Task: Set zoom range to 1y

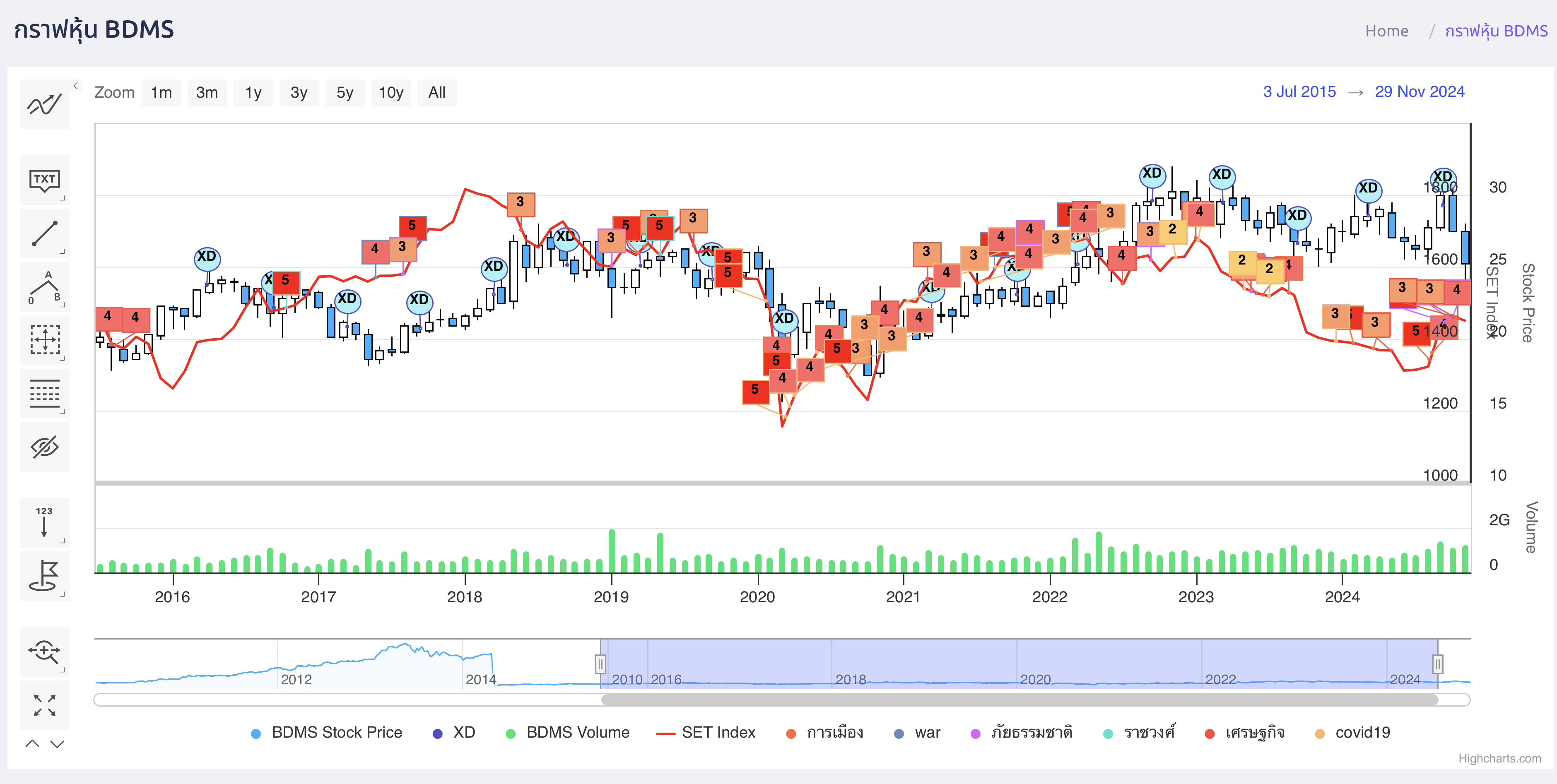Action: pos(253,93)
